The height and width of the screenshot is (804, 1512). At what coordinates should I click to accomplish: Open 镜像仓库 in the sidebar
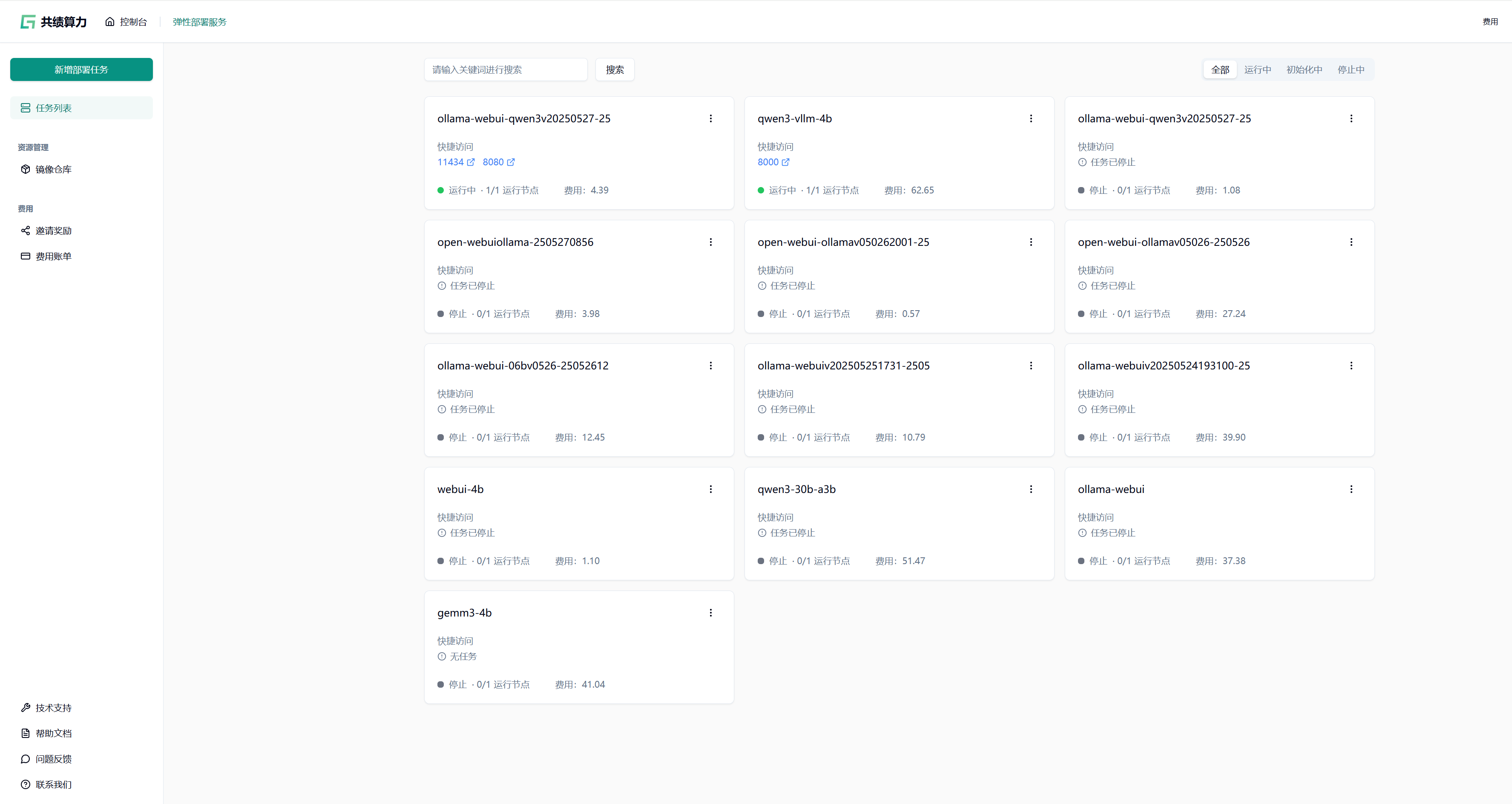53,169
